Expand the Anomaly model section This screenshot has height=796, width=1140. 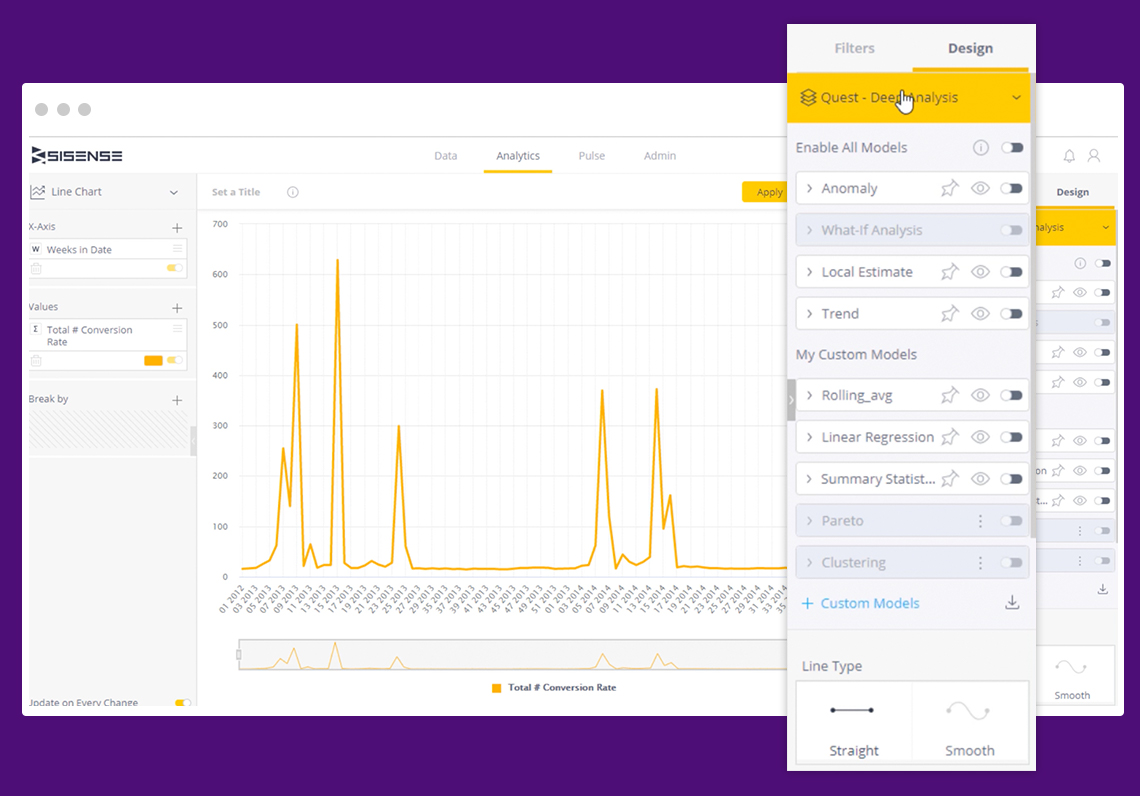[810, 189]
